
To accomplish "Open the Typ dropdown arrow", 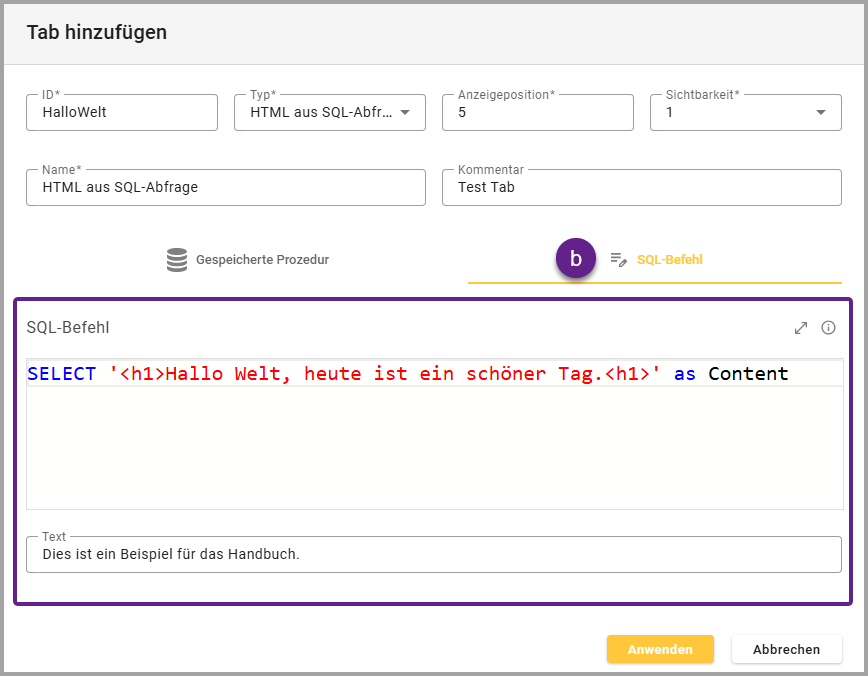I will (405, 112).
